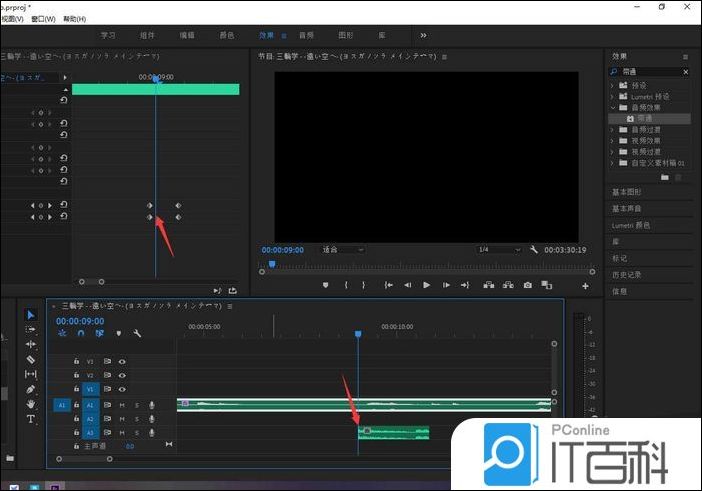Open the Program monitor button editor plus icon
Screen dimensions: 702x491
pyautogui.click(x=585, y=286)
